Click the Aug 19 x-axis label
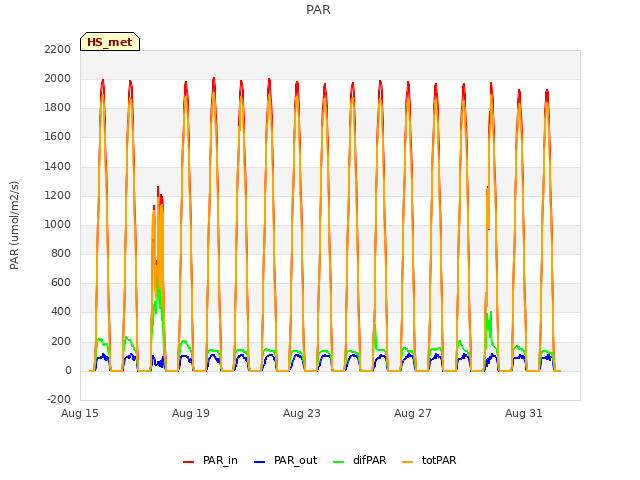Screen dimensions: 640x480 tap(191, 413)
